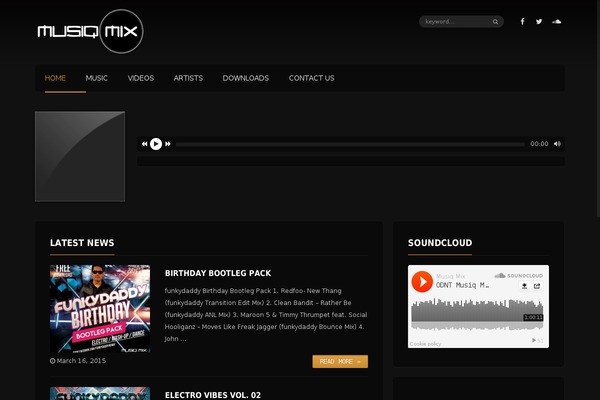This screenshot has height=400, width=600.
Task: Skip to next track in player
Action: coord(168,144)
